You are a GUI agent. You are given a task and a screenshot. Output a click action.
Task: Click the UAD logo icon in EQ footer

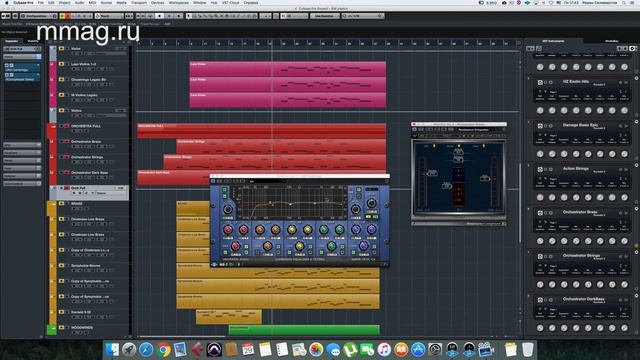click(x=214, y=264)
